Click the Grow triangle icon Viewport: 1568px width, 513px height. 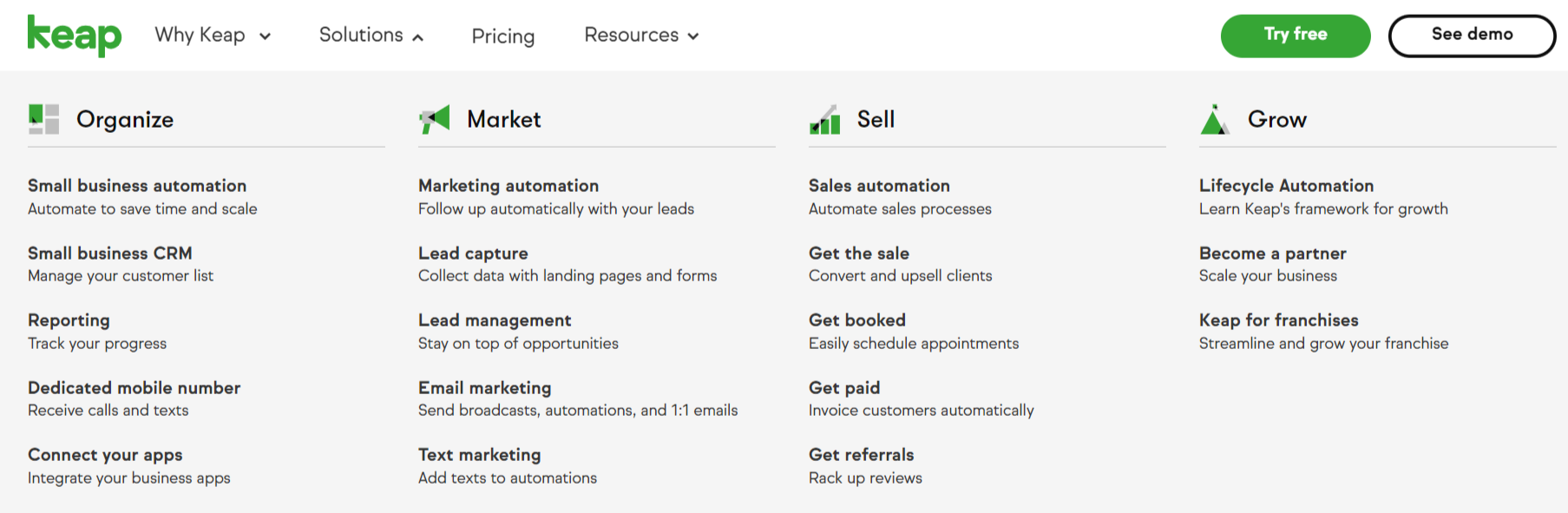(1215, 119)
